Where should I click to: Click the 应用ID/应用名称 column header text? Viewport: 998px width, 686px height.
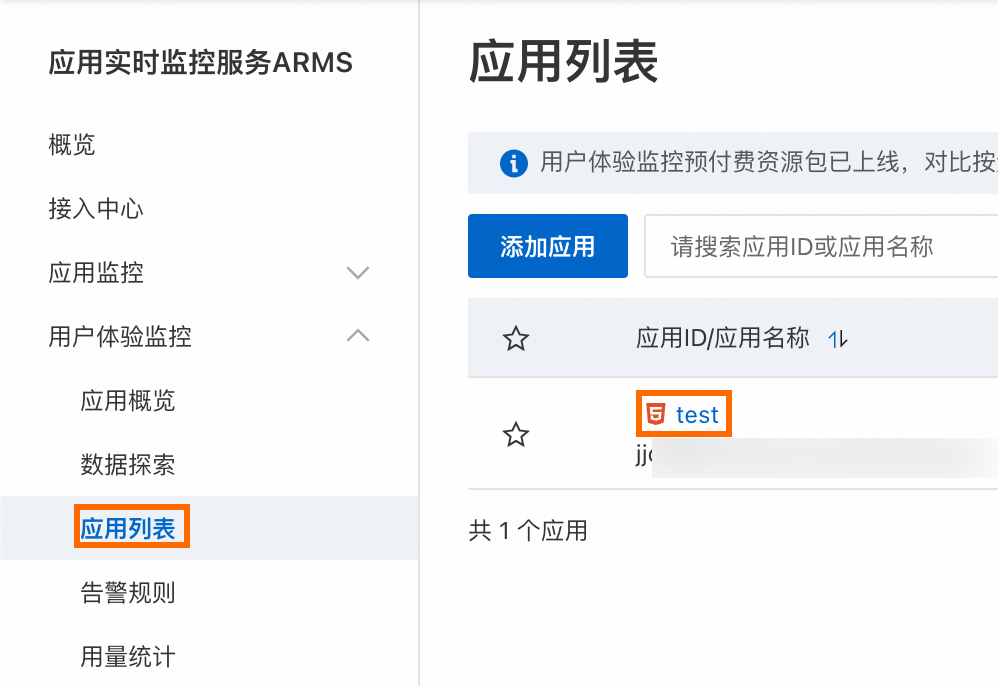pyautogui.click(x=722, y=339)
